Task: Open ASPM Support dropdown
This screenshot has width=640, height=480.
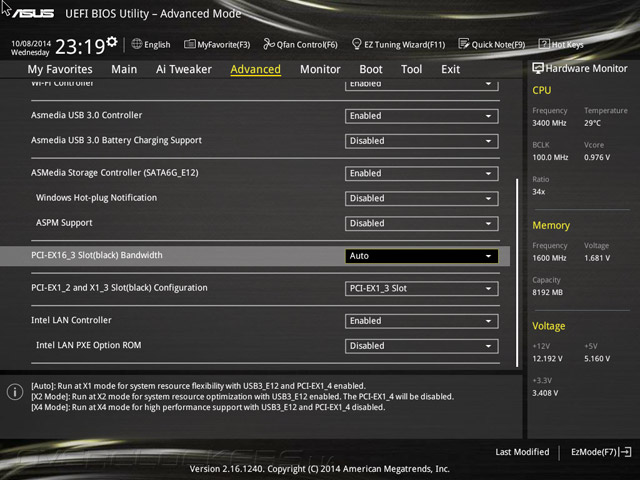Action: point(421,223)
